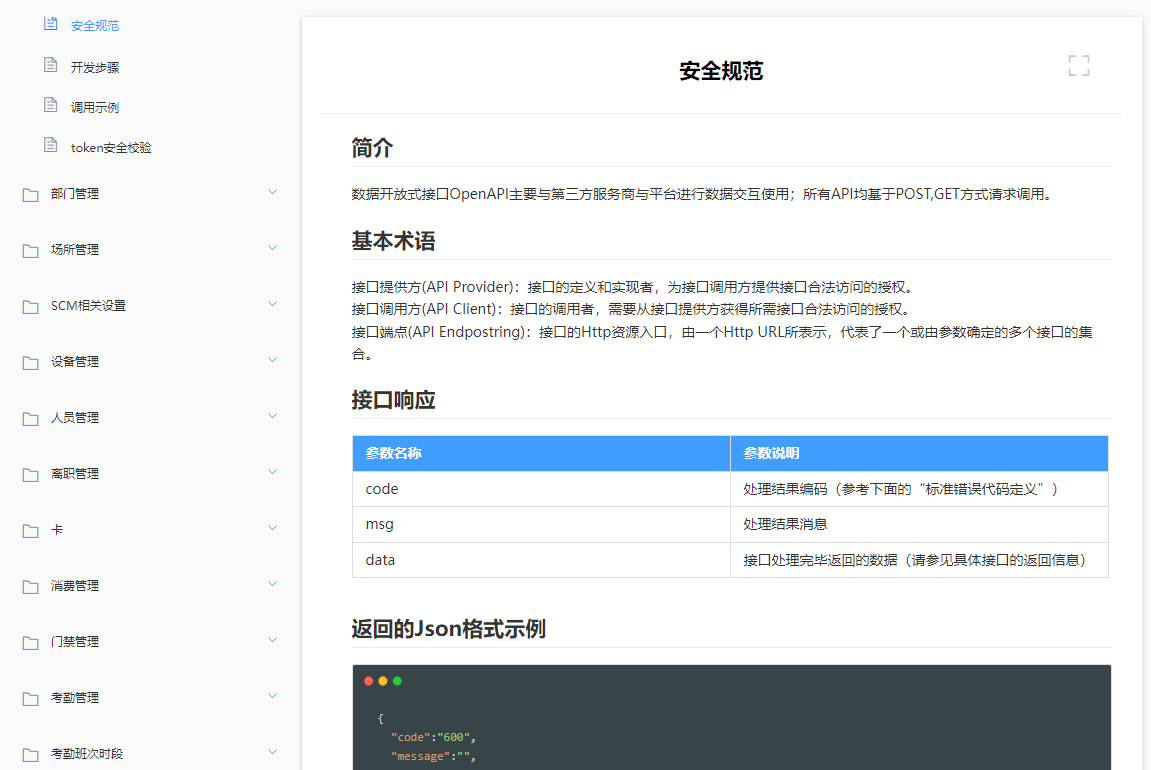Screen dimensions: 1151x770
Task: Open the 开发步骤 sidebar page
Action: (95, 68)
